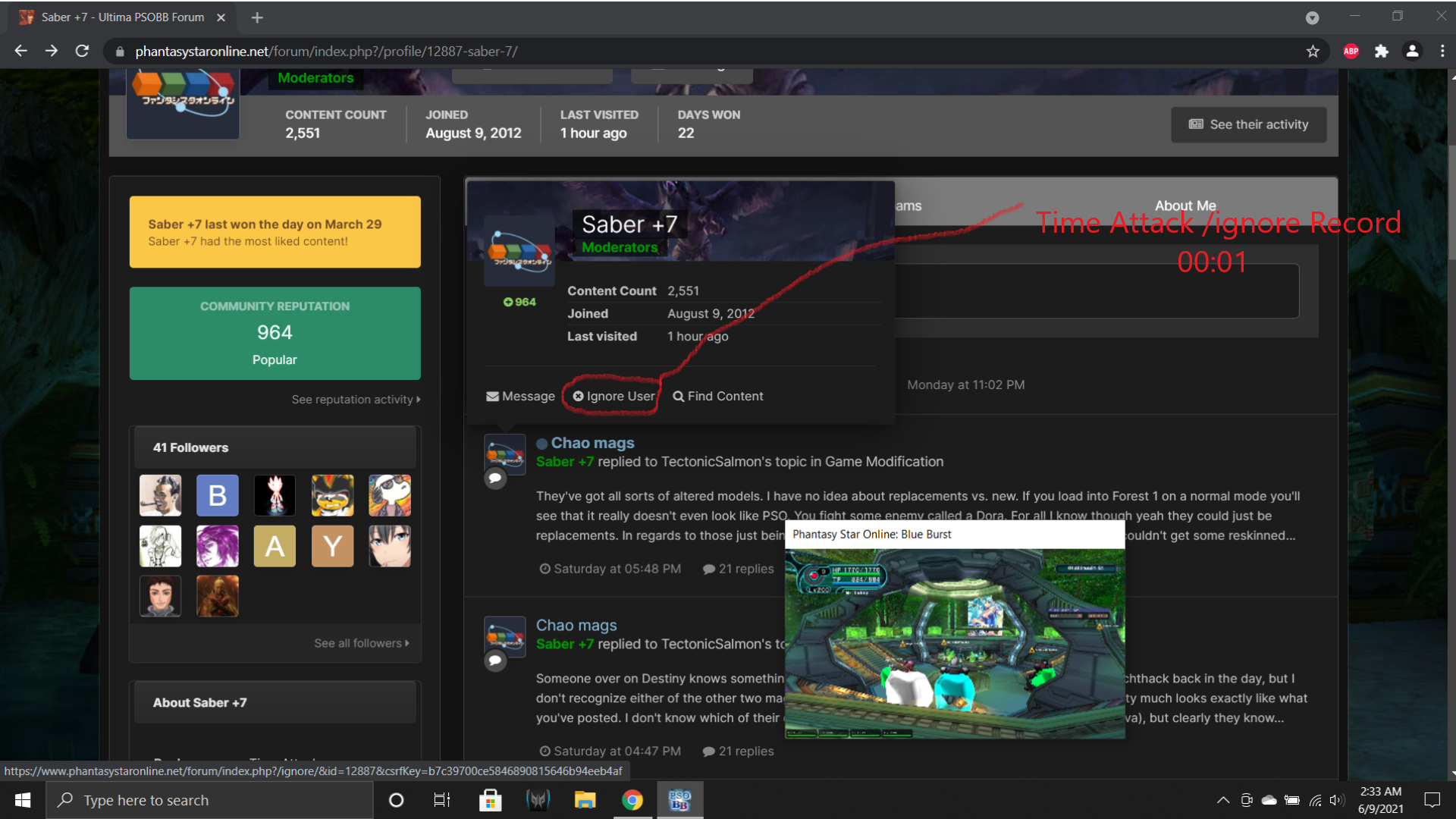Open See all followers link

(362, 643)
